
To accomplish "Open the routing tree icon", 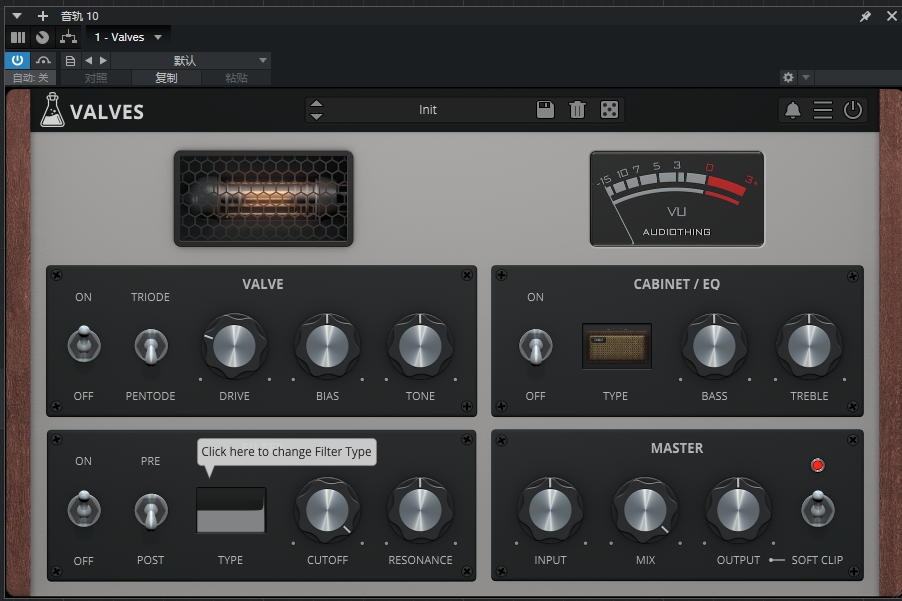I will [x=68, y=38].
